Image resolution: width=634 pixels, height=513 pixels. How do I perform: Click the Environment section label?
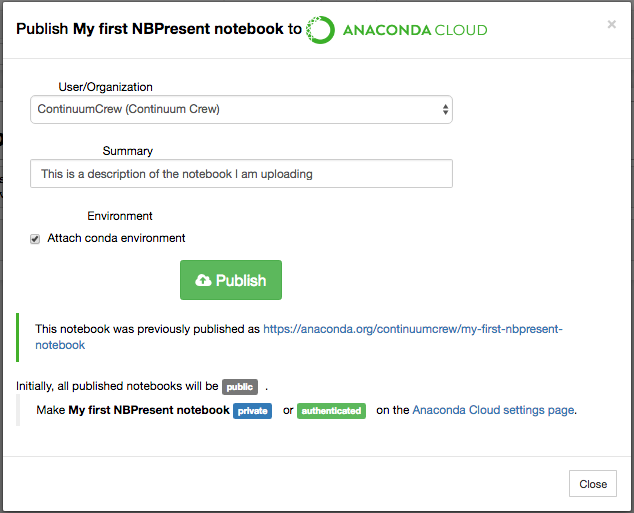click(x=120, y=216)
